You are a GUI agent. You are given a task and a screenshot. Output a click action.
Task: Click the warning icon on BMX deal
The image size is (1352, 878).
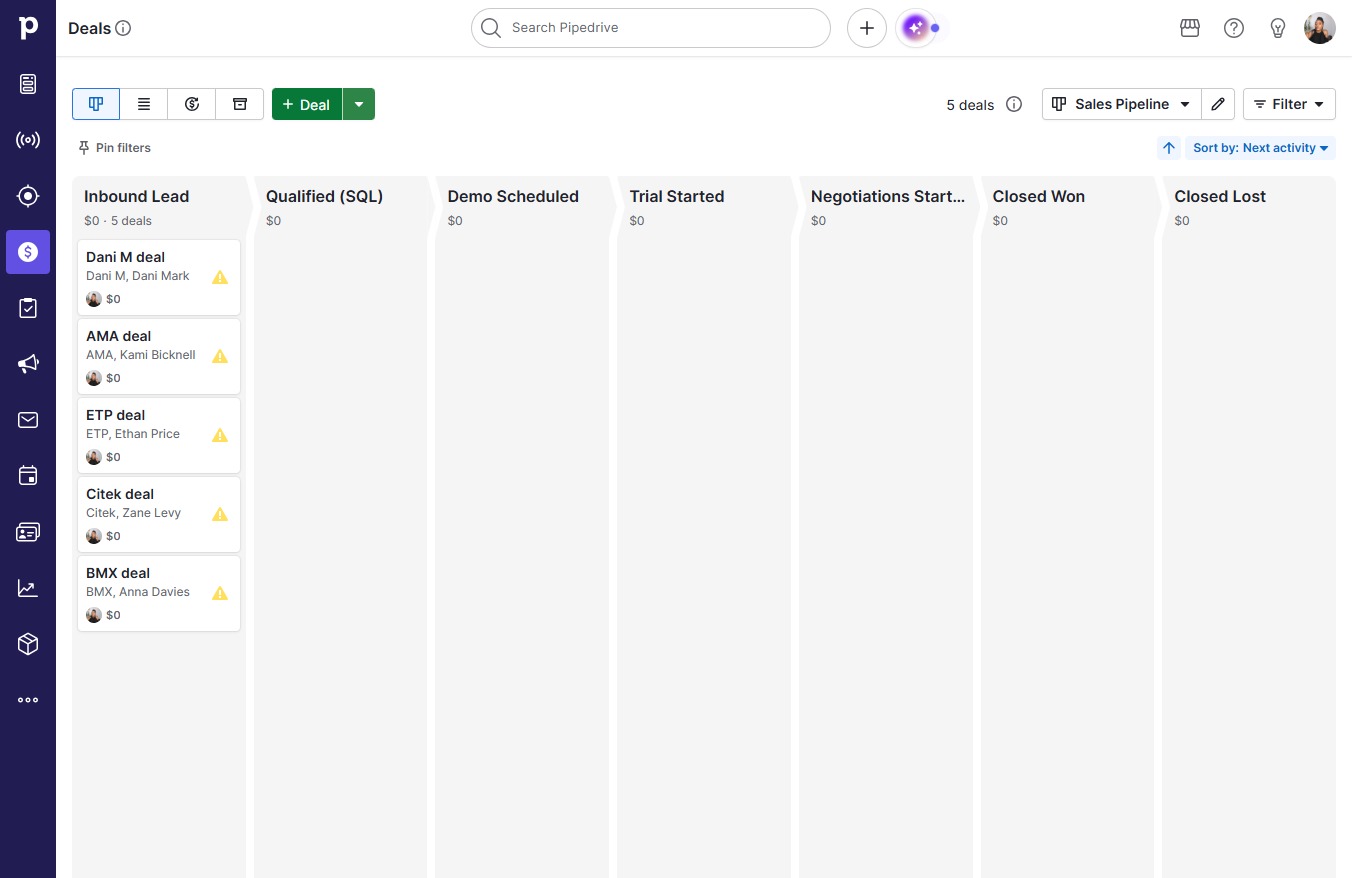coord(220,593)
